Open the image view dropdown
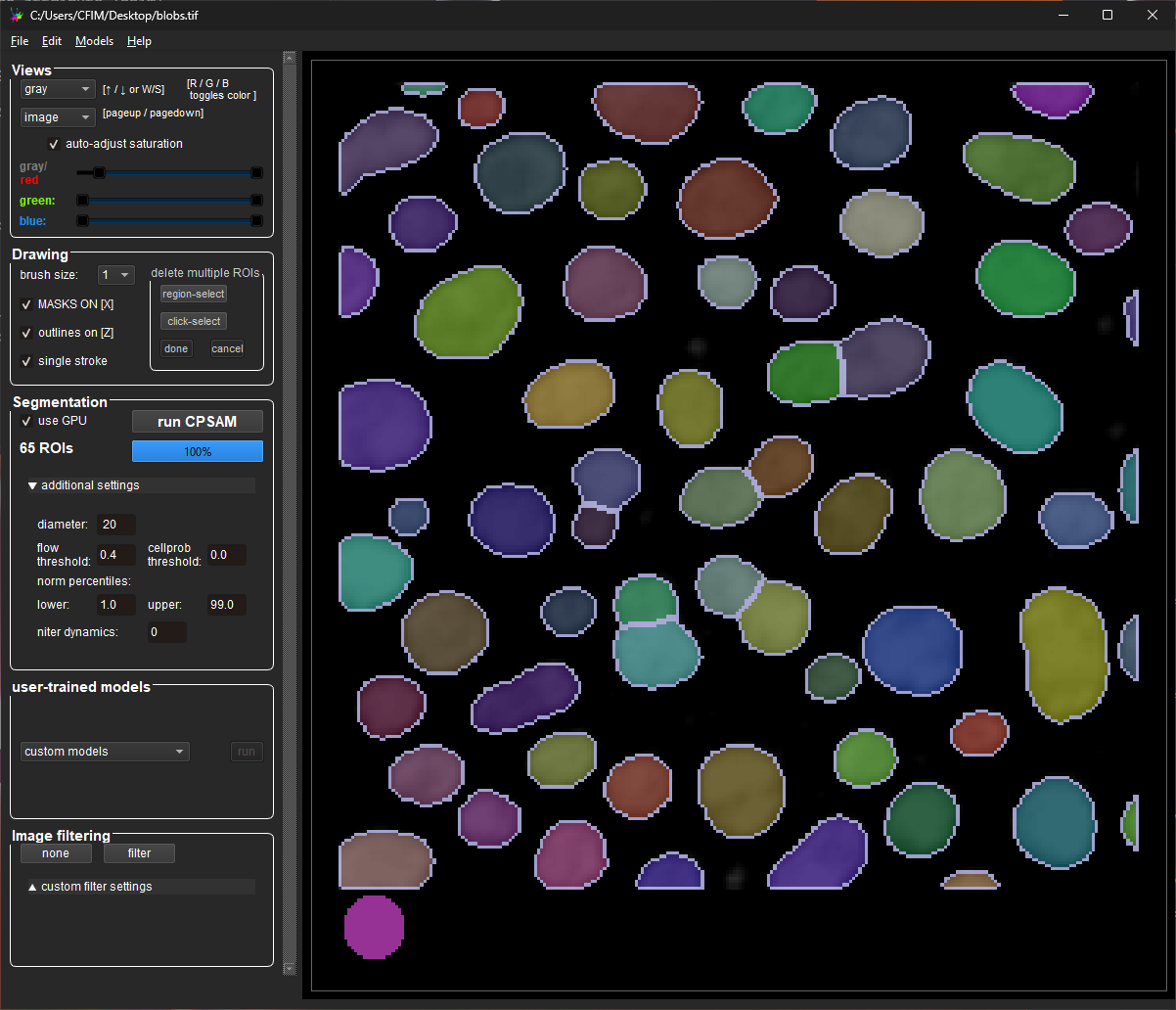 (58, 117)
